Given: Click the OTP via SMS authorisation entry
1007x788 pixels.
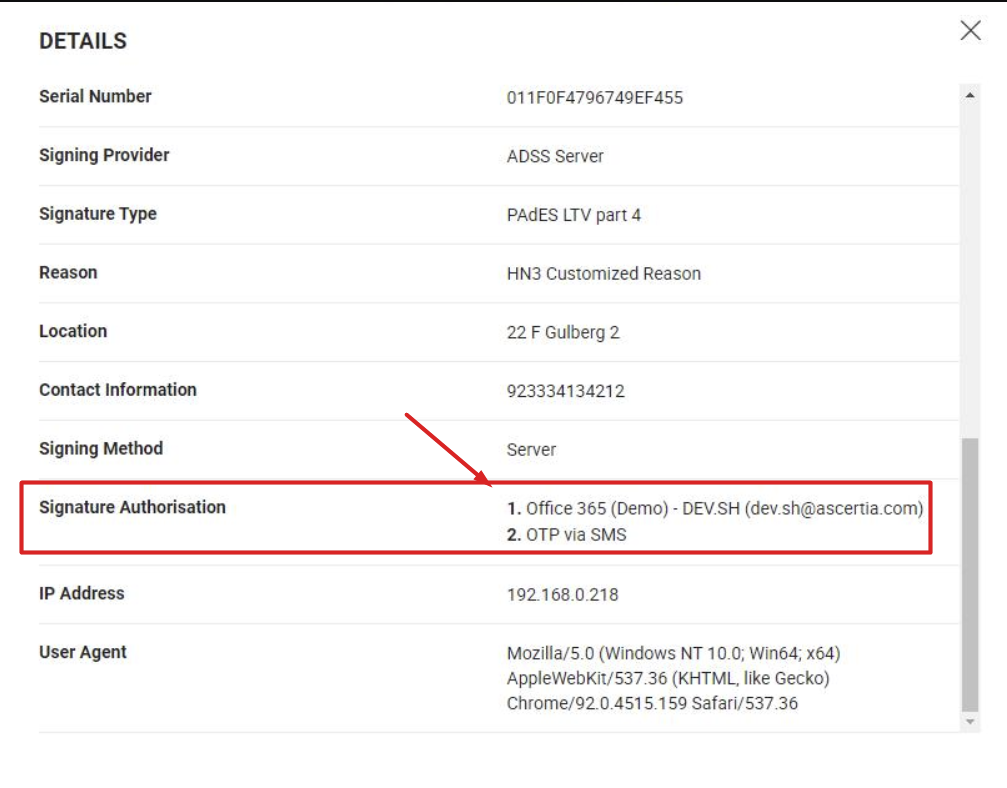Looking at the screenshot, I should point(567,534).
